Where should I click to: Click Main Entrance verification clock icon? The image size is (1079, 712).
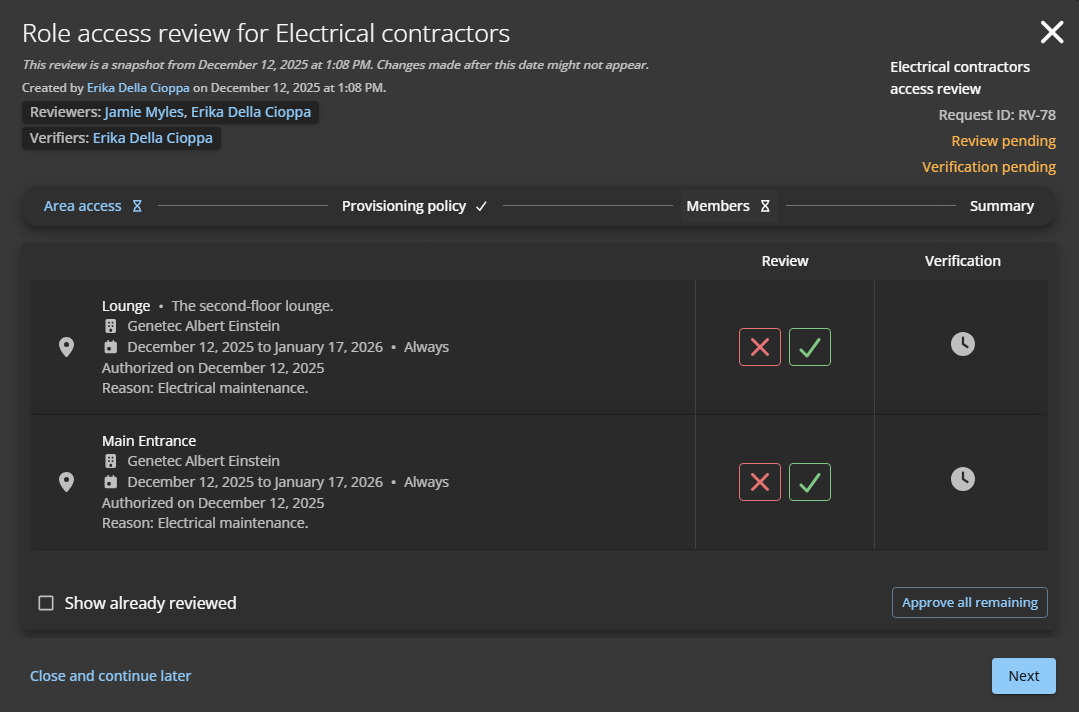pyautogui.click(x=962, y=479)
